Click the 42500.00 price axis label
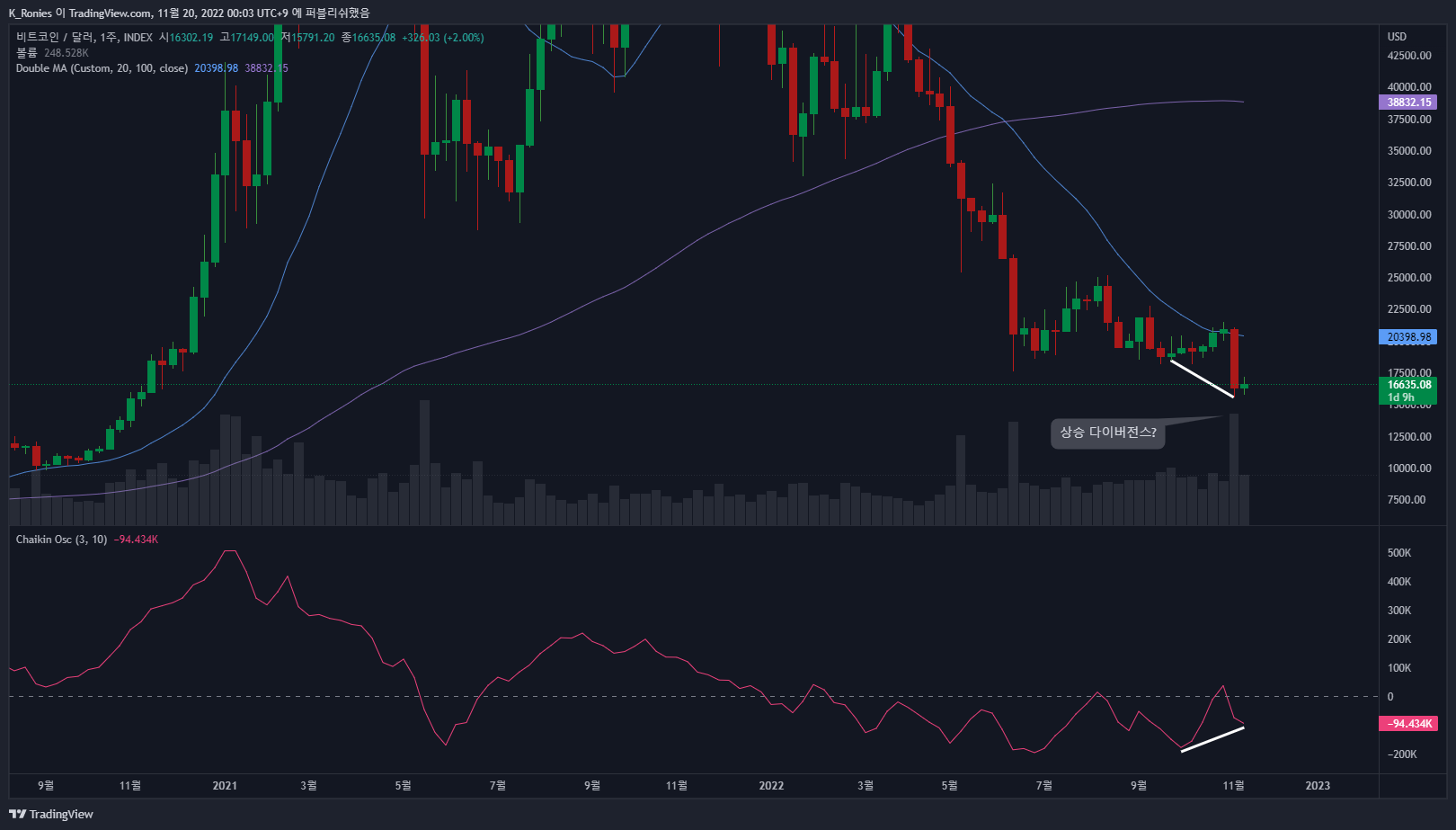 click(x=1409, y=56)
